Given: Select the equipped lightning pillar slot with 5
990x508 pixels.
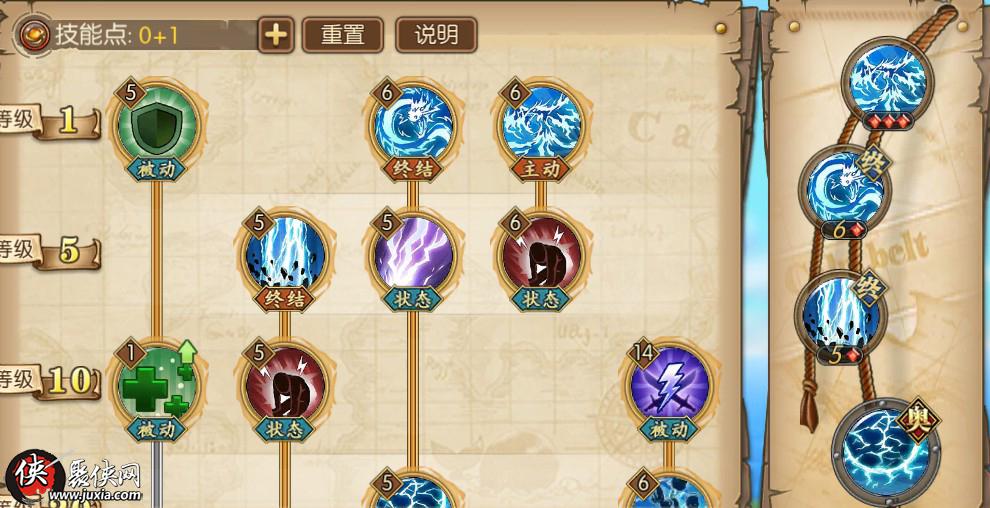Looking at the screenshot, I should 841,317.
